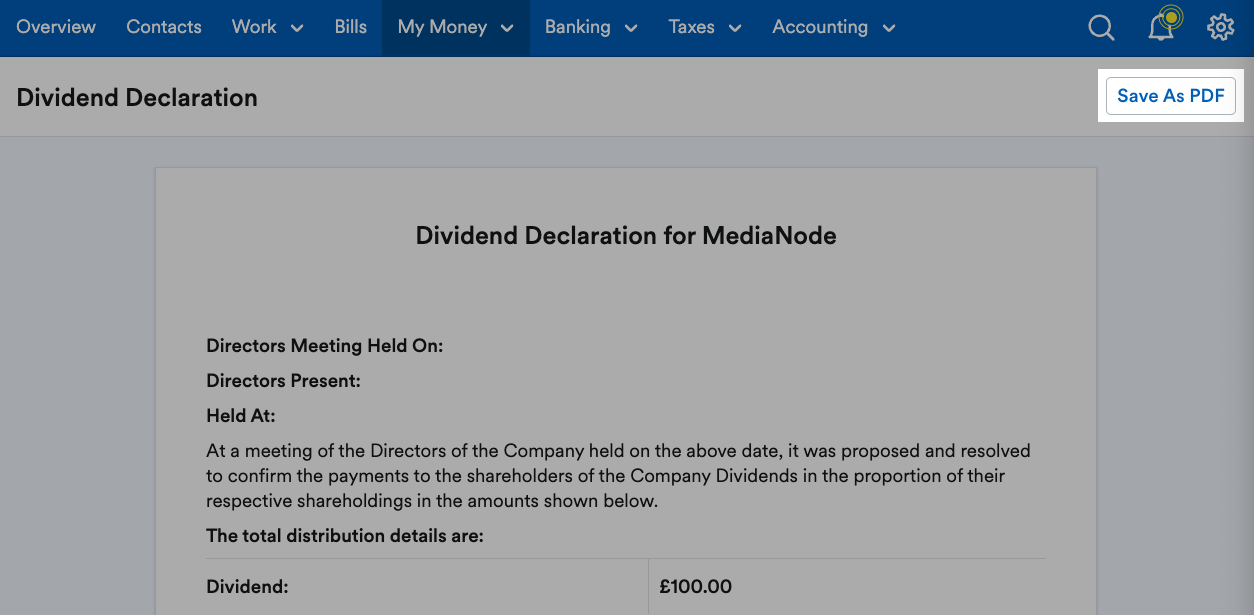Select the Directors Present label
The height and width of the screenshot is (615, 1254).
(x=283, y=381)
